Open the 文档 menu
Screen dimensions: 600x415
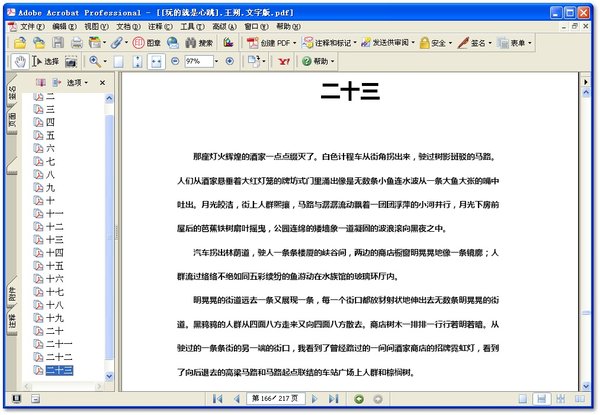coord(128,26)
